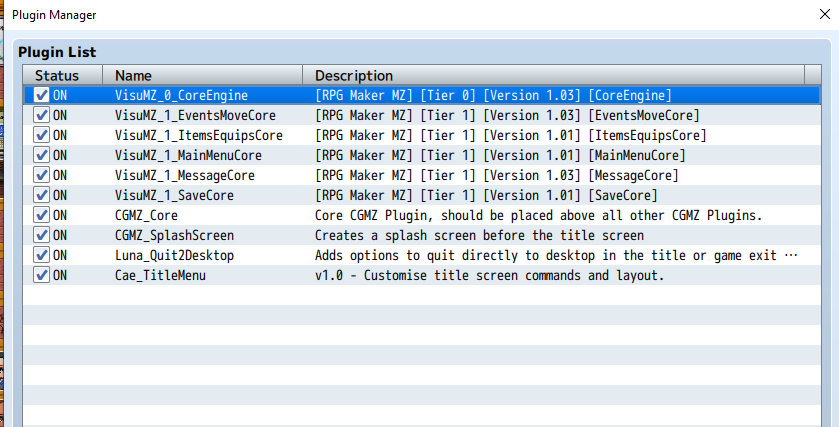Select the Cae_TitleMenu plugin name

pyautogui.click(x=161, y=276)
